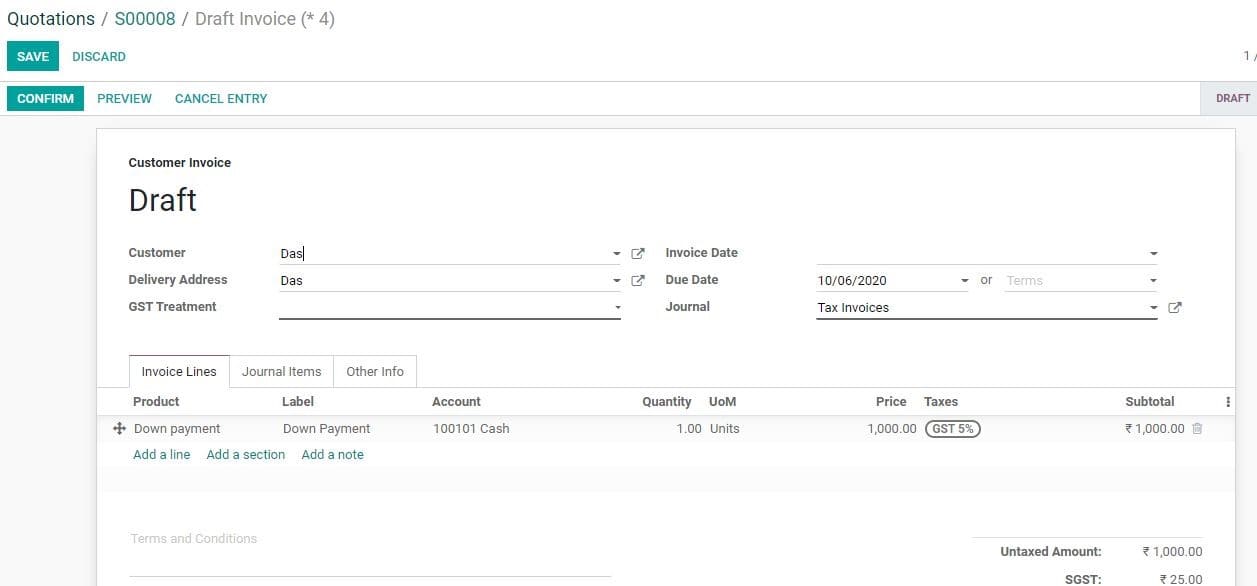Viewport: 1257px width, 586px height.
Task: Expand the Journal field dropdown
Action: tap(1152, 307)
